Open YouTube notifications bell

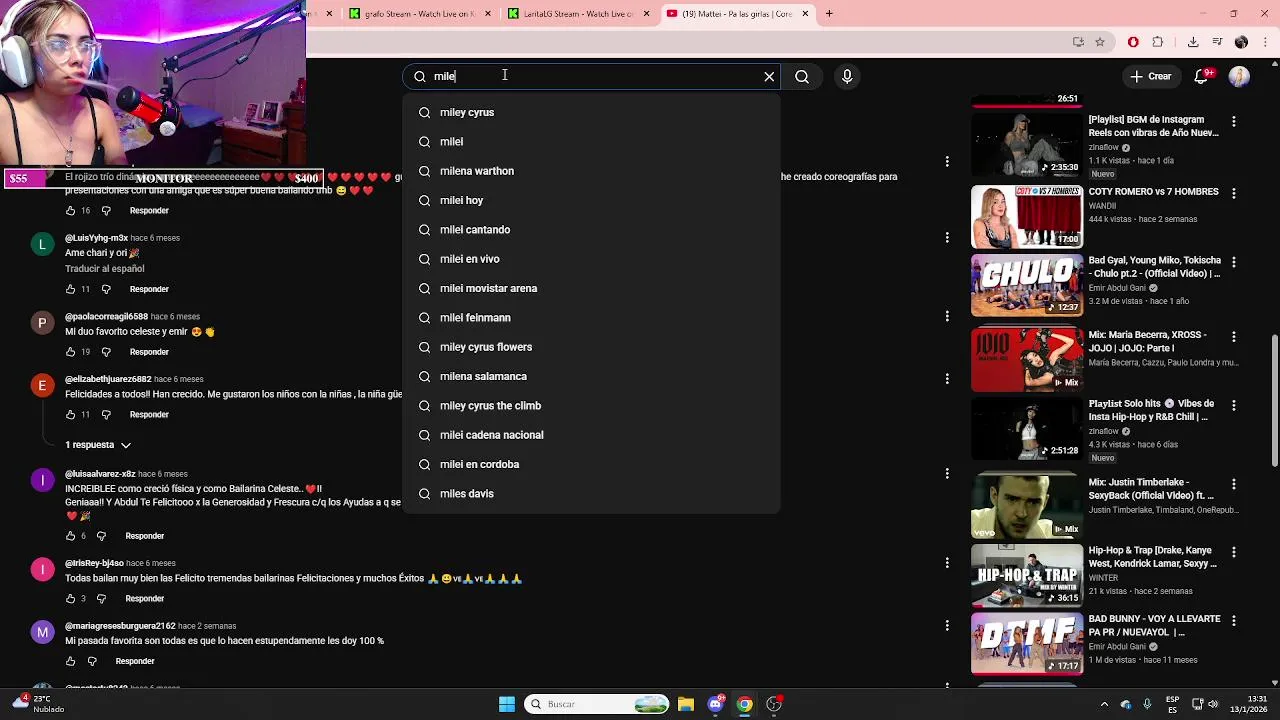pos(1203,76)
